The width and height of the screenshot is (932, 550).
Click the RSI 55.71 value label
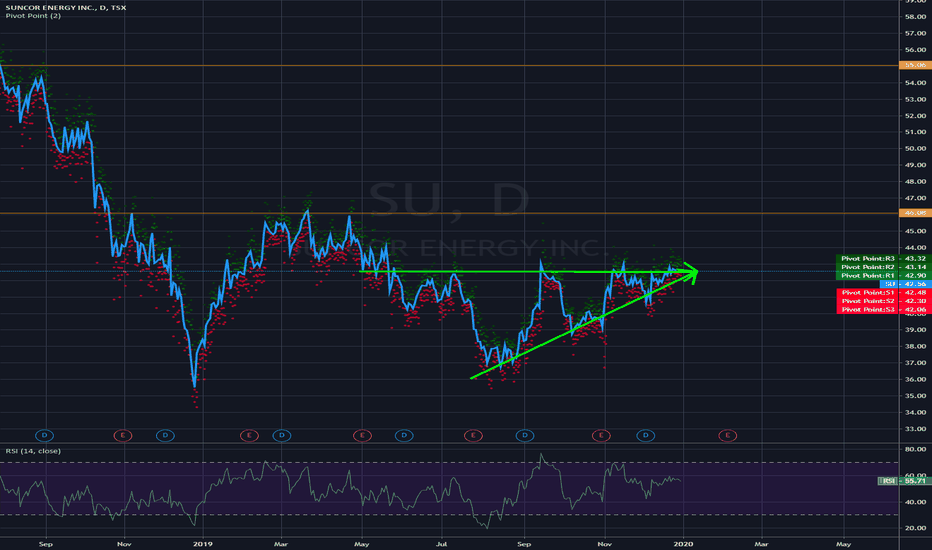(x=905, y=480)
